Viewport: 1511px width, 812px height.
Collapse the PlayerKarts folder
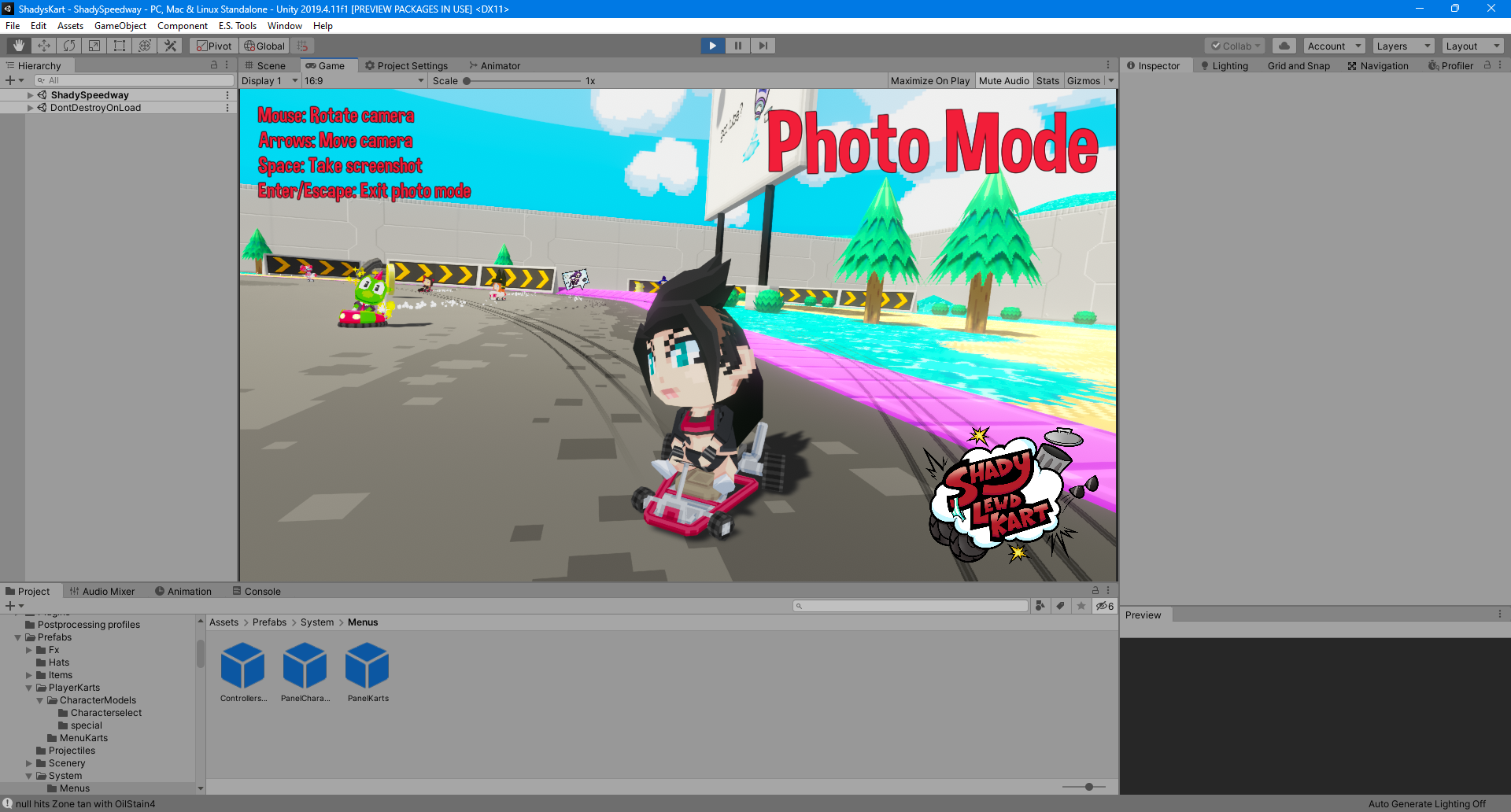click(29, 688)
